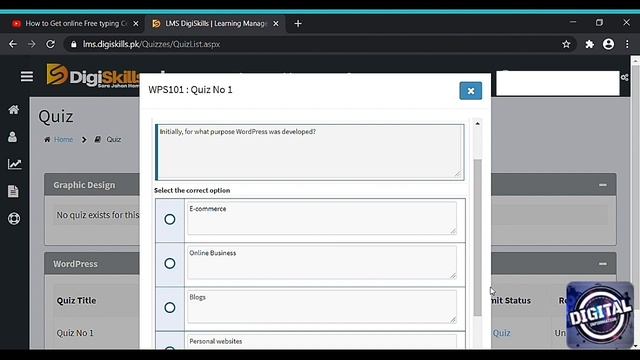Close the WPS101 quiz dialog
The width and height of the screenshot is (640, 360).
pos(471,91)
